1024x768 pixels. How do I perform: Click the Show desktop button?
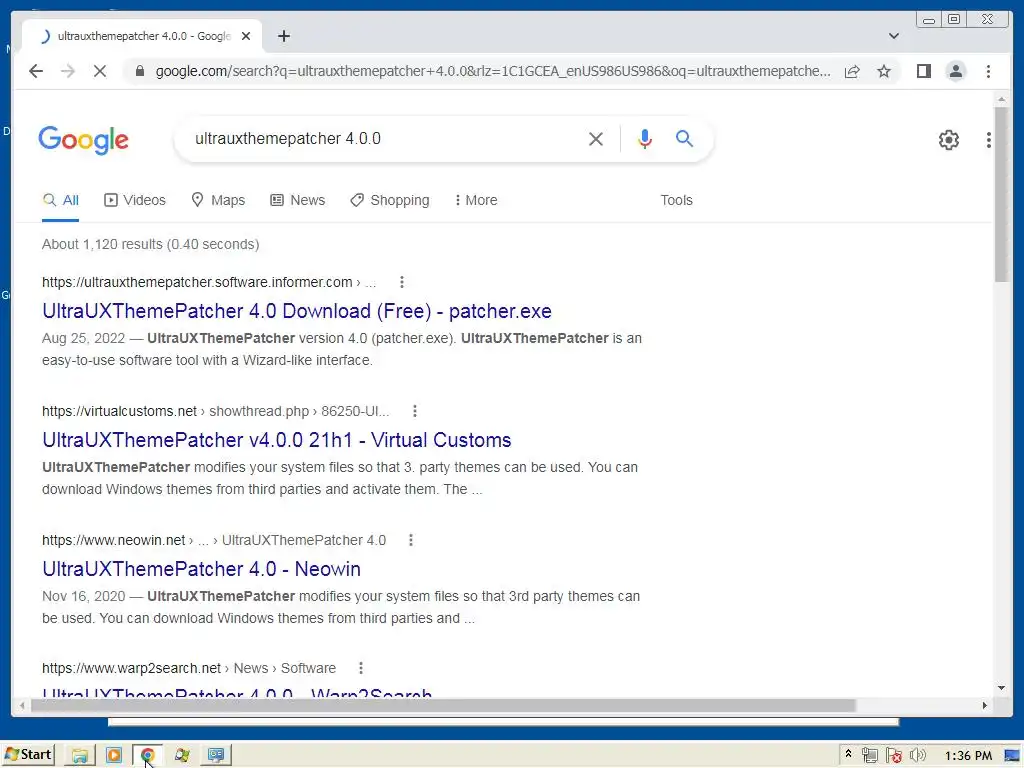[1013, 756]
